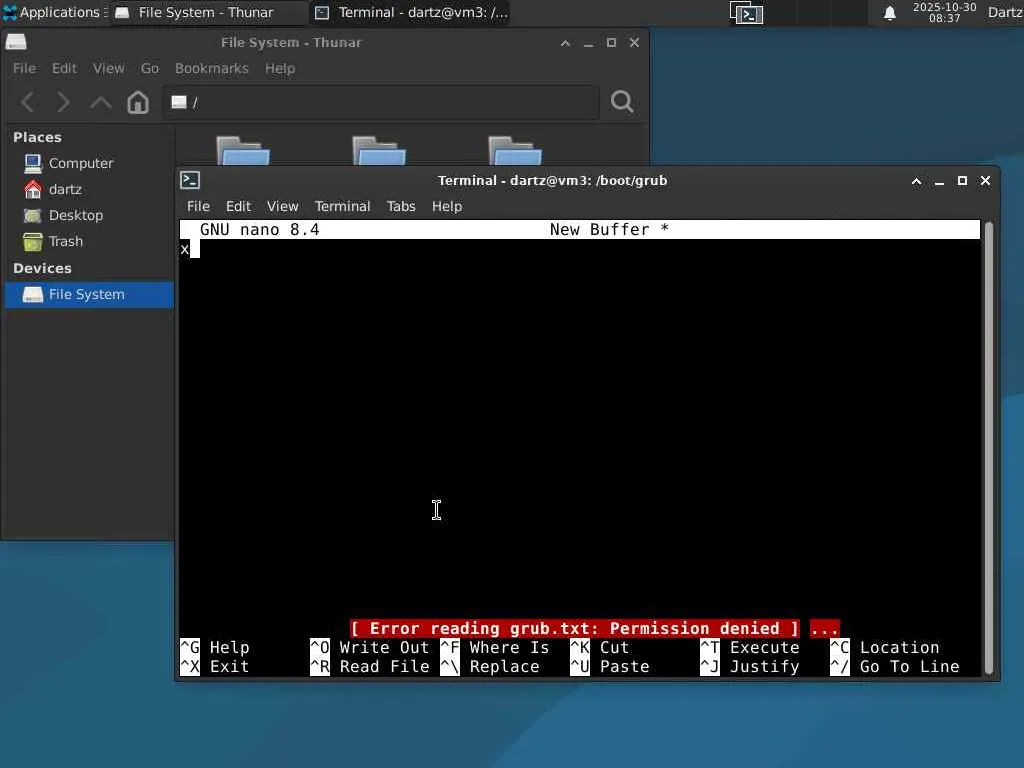Open Terminal window Tabs menu

point(401,206)
